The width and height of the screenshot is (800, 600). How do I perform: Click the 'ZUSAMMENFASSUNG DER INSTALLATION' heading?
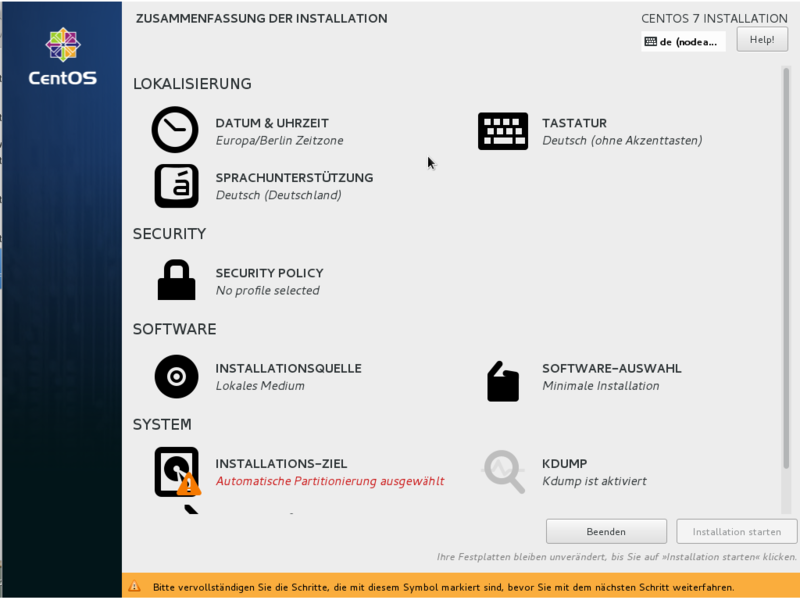[x=261, y=18]
